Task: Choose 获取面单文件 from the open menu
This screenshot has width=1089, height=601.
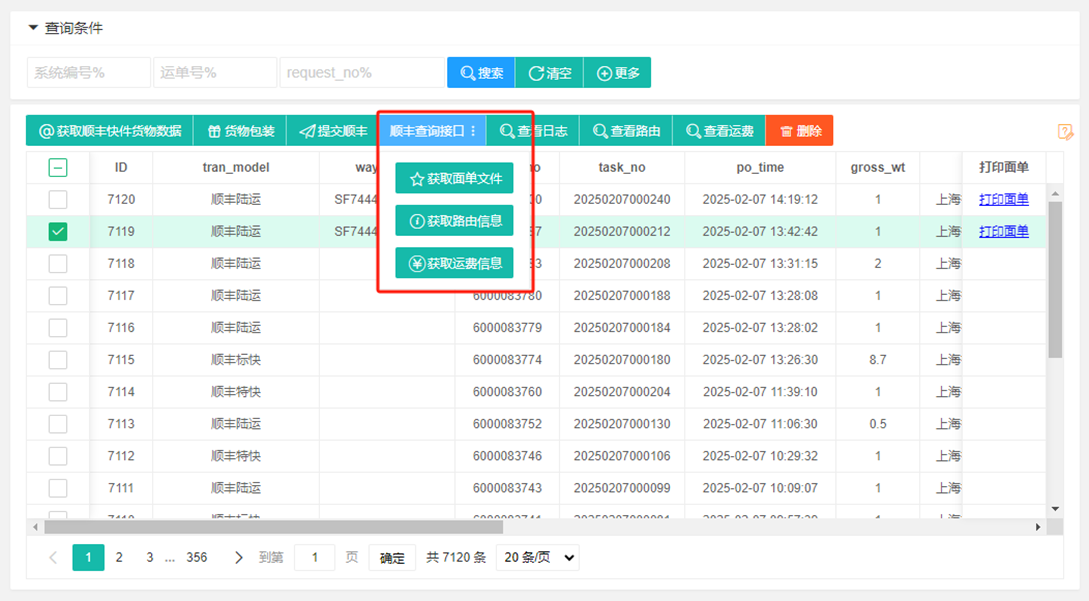Action: 454,178
